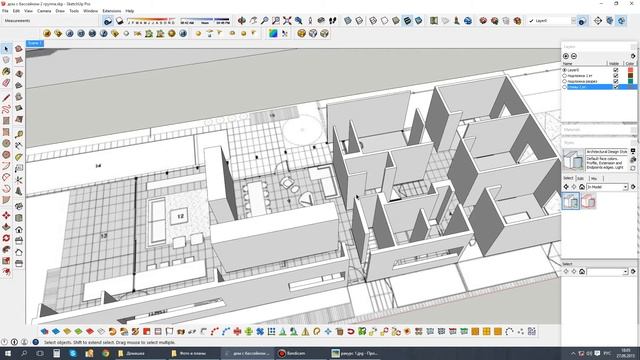640x360 pixels.
Task: Open Layers panel Details arrow menu
Action: tap(633, 56)
